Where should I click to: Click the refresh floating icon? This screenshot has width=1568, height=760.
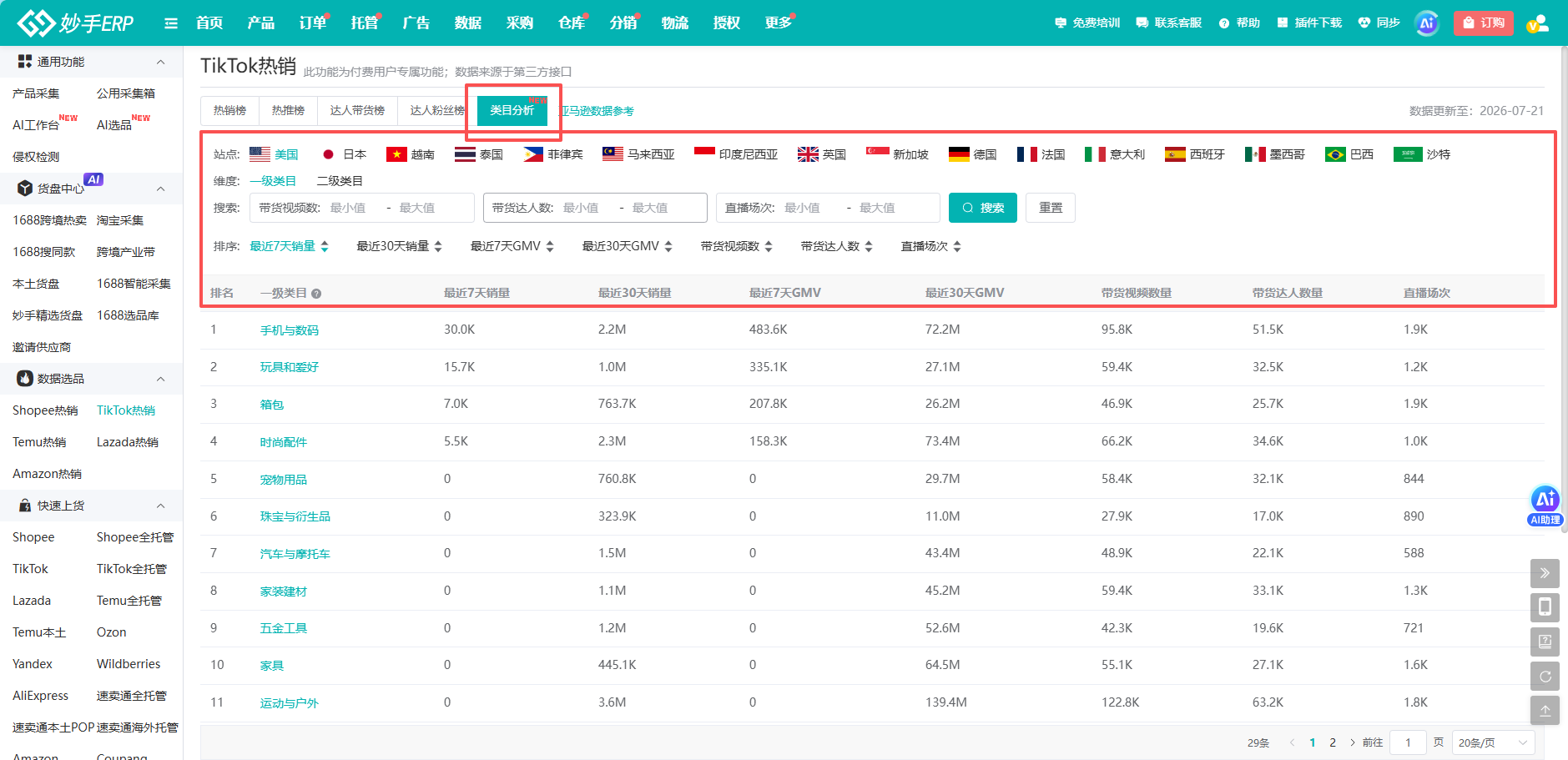tap(1545, 676)
